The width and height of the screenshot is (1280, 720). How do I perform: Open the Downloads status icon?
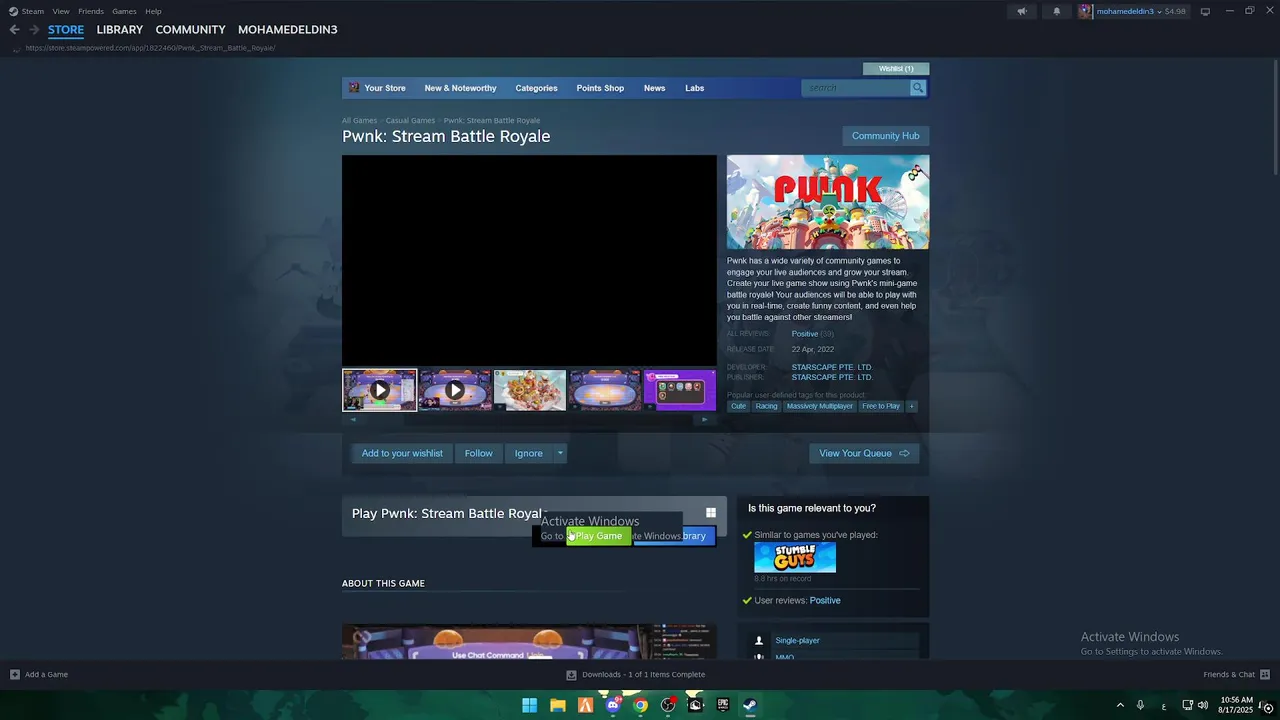[x=571, y=674]
